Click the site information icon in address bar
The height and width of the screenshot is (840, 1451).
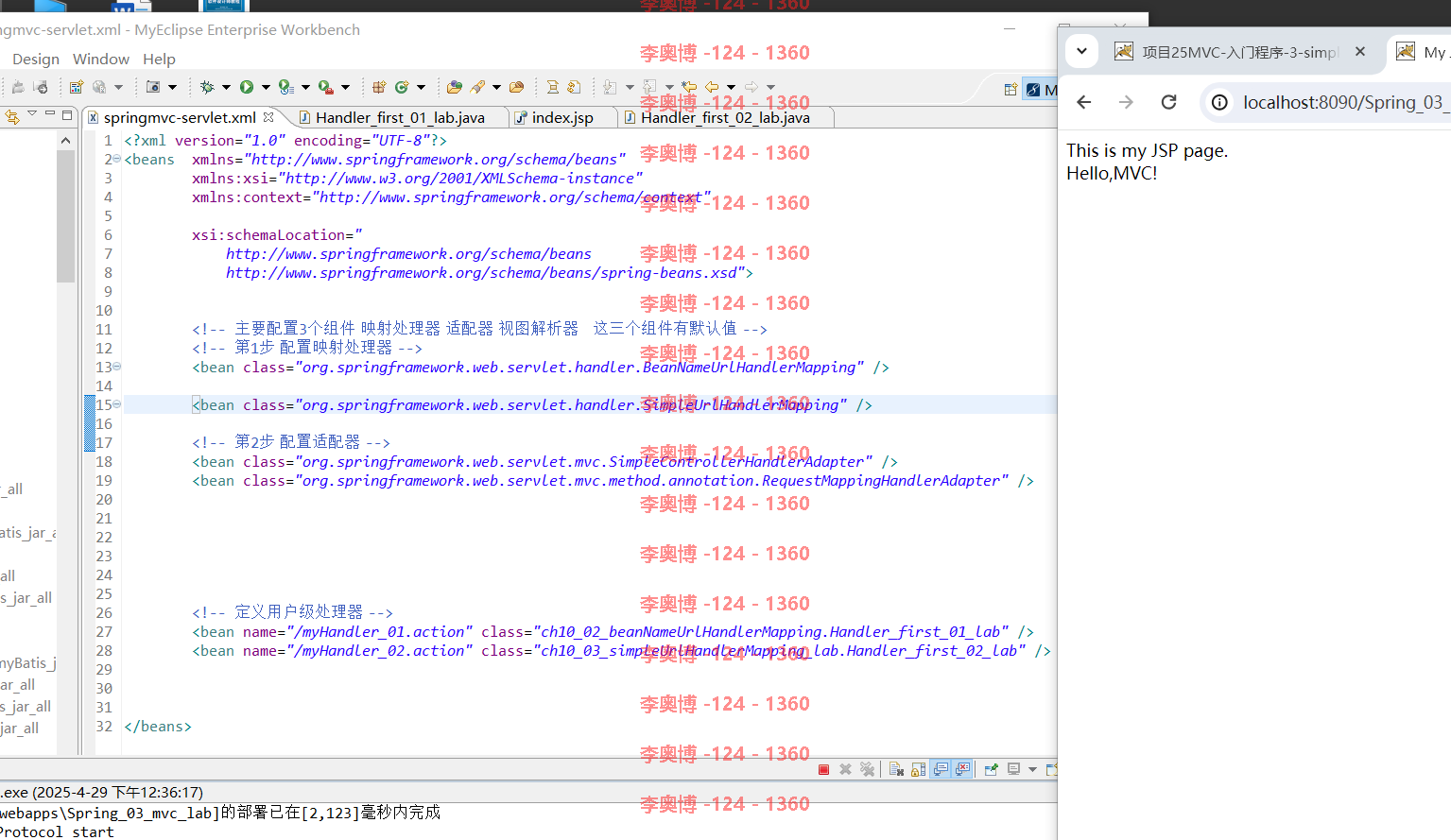click(1220, 102)
